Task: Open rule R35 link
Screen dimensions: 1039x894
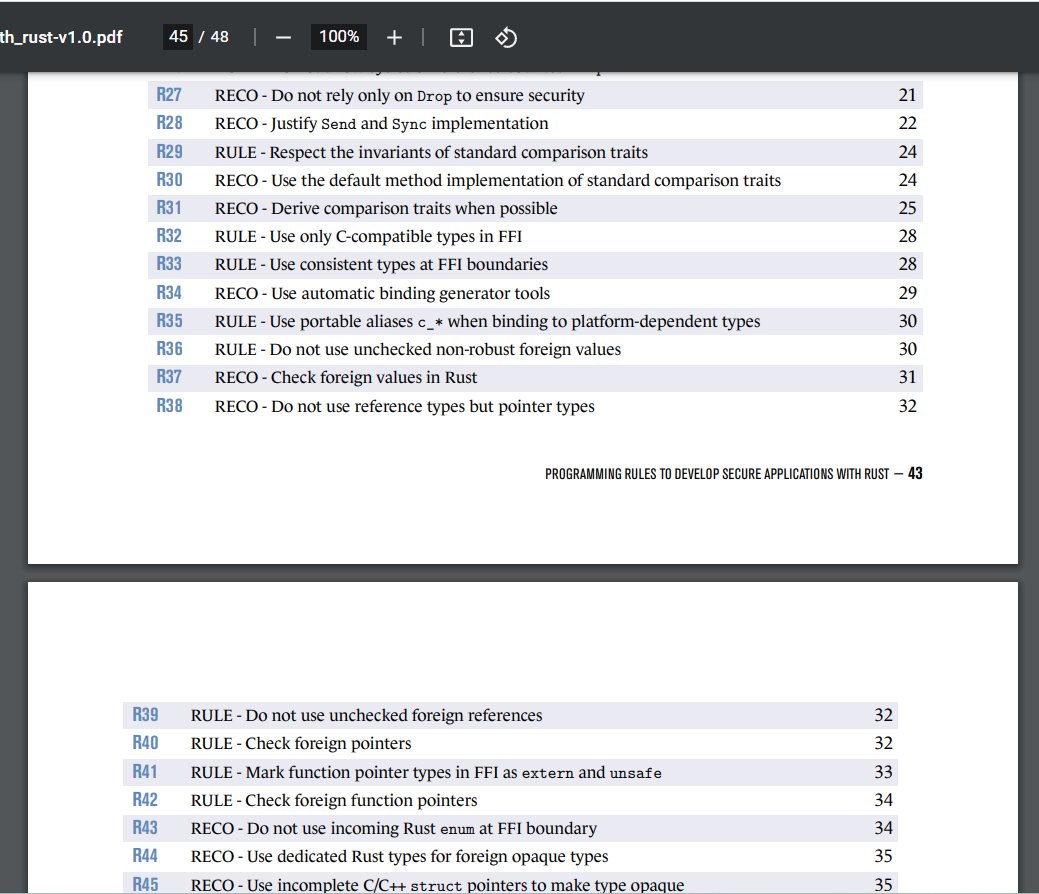Action: 169,321
